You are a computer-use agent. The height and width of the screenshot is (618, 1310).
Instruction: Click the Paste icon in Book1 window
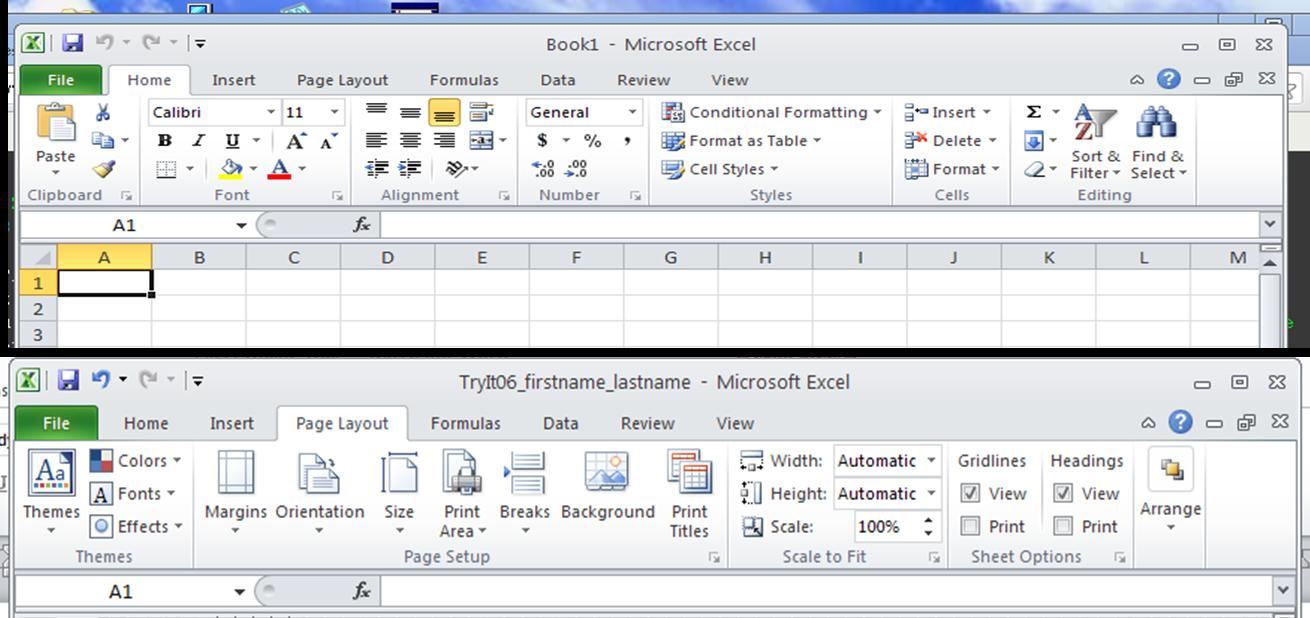[56, 124]
